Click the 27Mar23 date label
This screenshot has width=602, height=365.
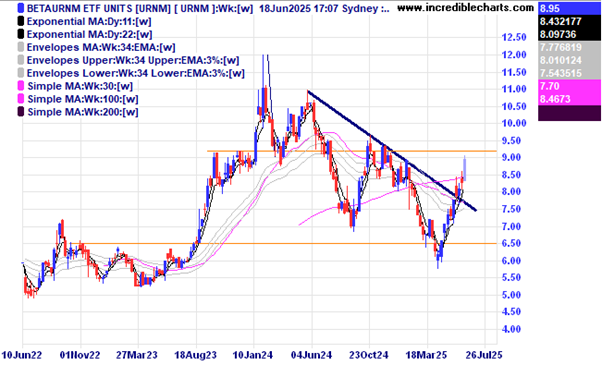coord(137,355)
